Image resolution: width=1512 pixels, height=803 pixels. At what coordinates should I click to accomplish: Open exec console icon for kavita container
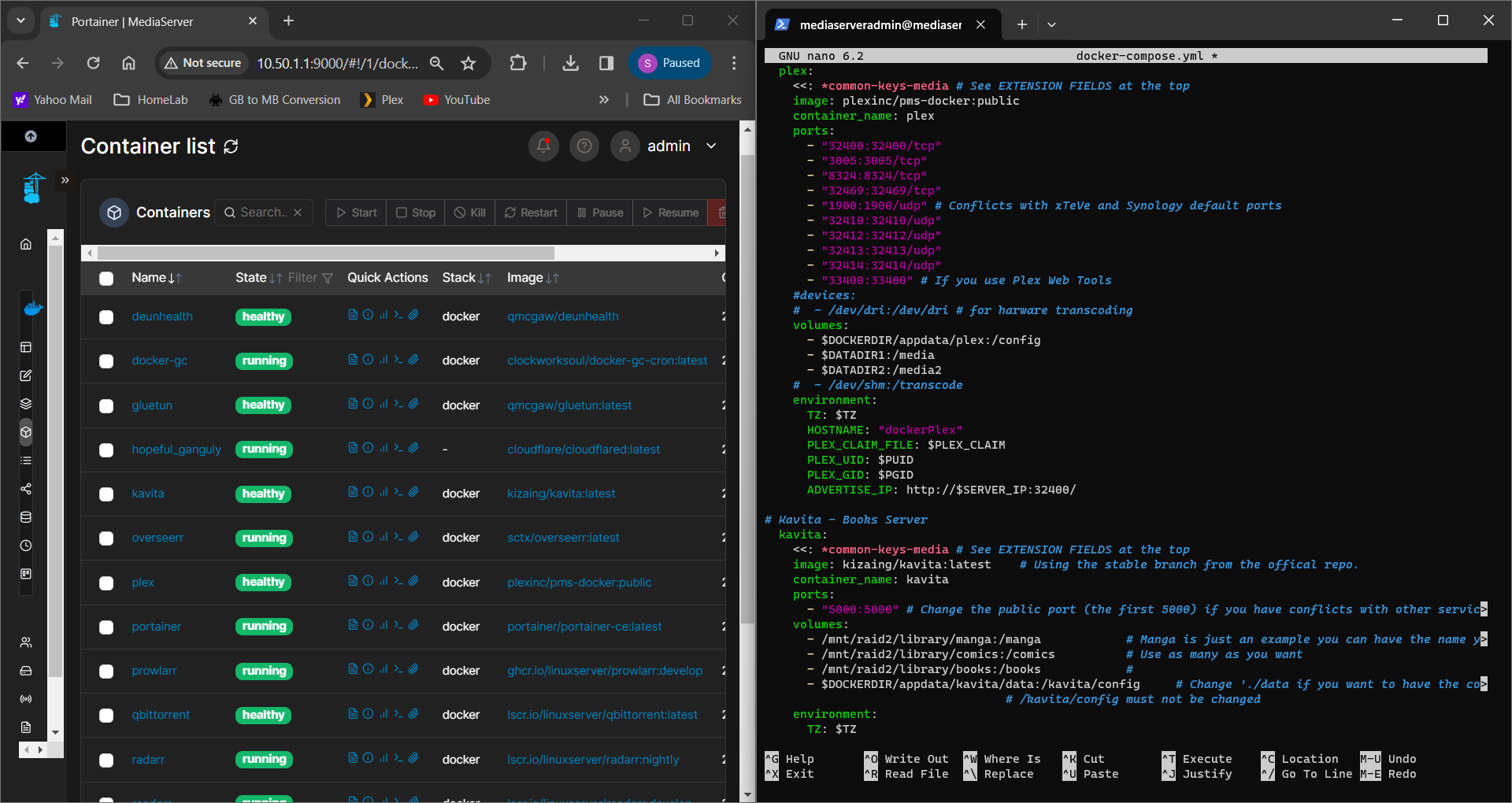[398, 492]
